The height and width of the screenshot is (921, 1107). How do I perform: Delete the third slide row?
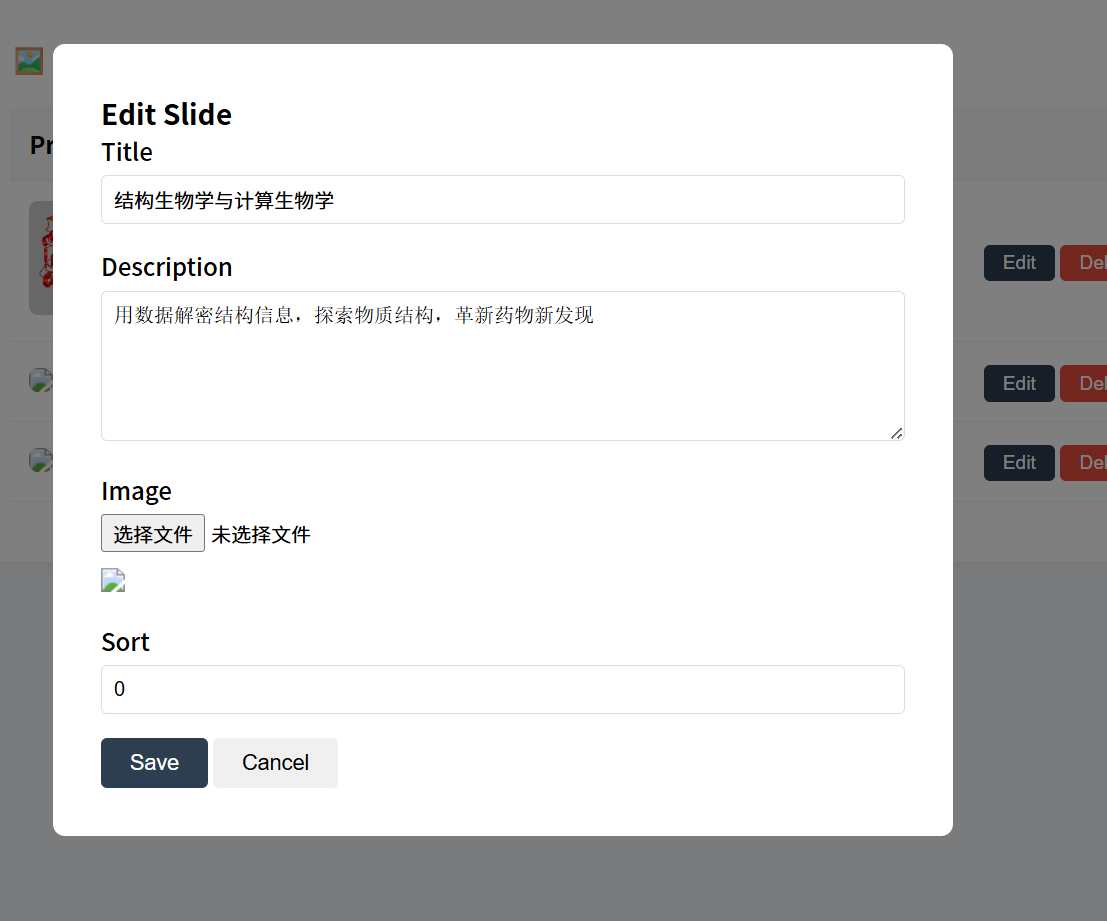pyautogui.click(x=1084, y=462)
